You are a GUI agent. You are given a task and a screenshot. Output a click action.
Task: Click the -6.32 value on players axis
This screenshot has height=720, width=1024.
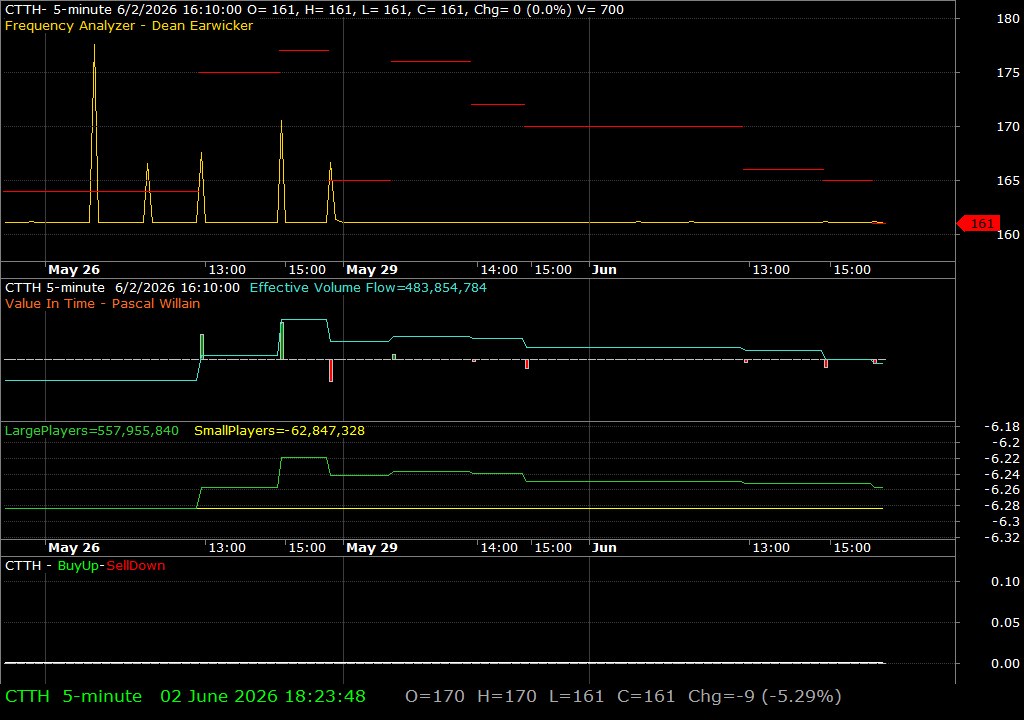(1002, 538)
